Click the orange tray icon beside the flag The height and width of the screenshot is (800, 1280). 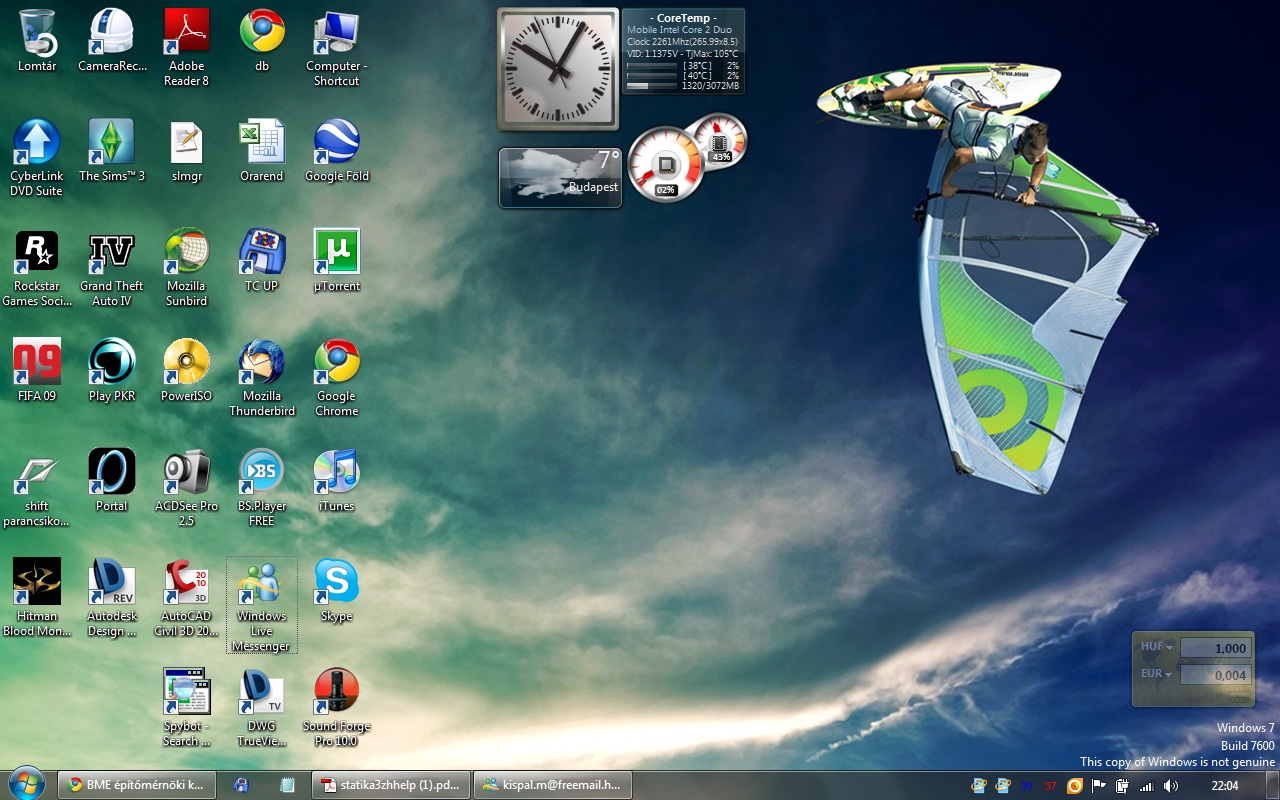(1075, 786)
